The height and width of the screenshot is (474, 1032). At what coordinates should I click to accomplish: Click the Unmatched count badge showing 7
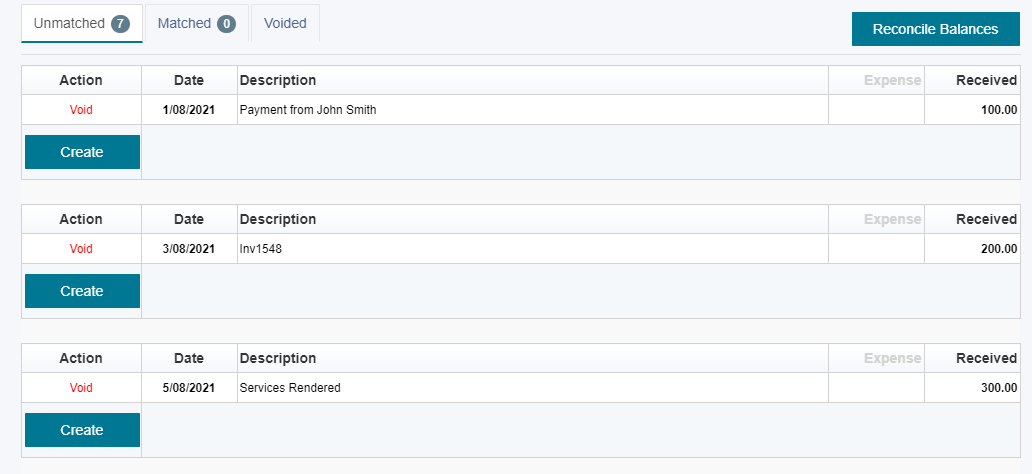[120, 24]
